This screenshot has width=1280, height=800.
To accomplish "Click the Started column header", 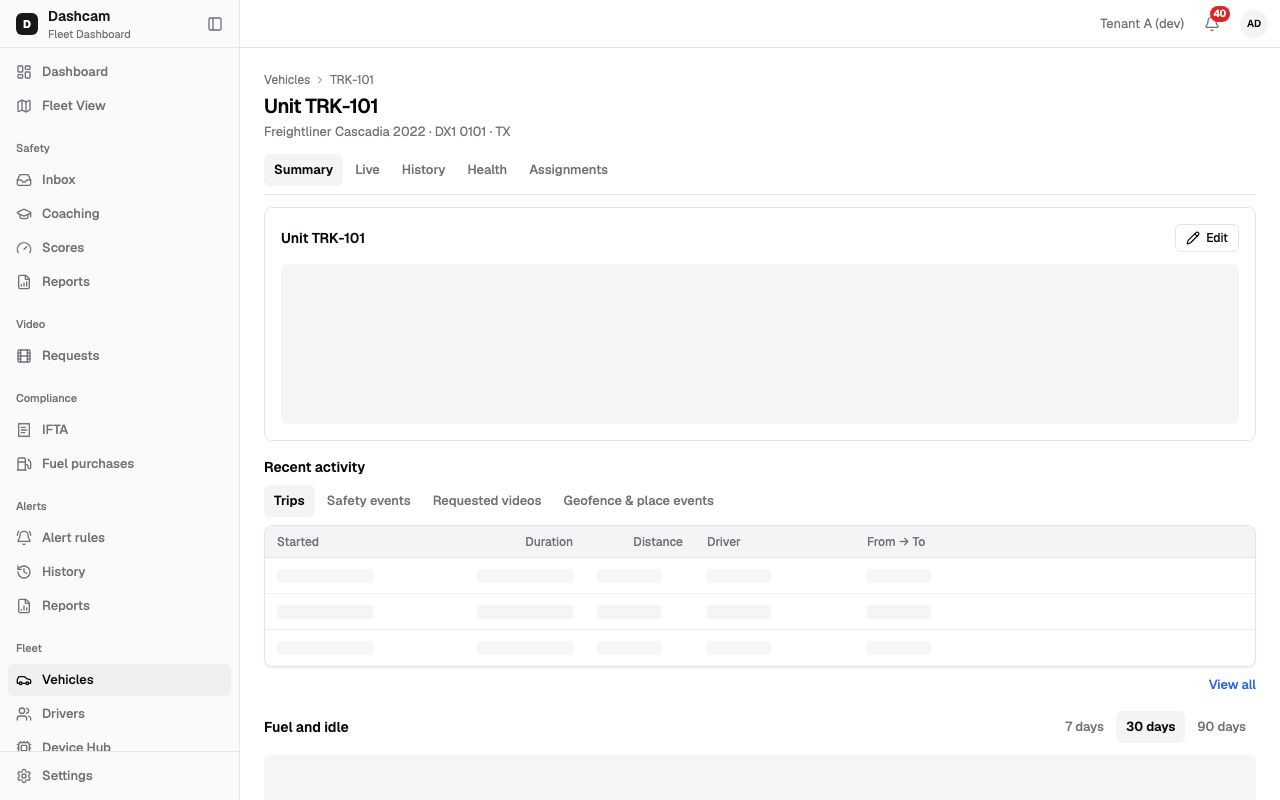I will click(x=298, y=542).
